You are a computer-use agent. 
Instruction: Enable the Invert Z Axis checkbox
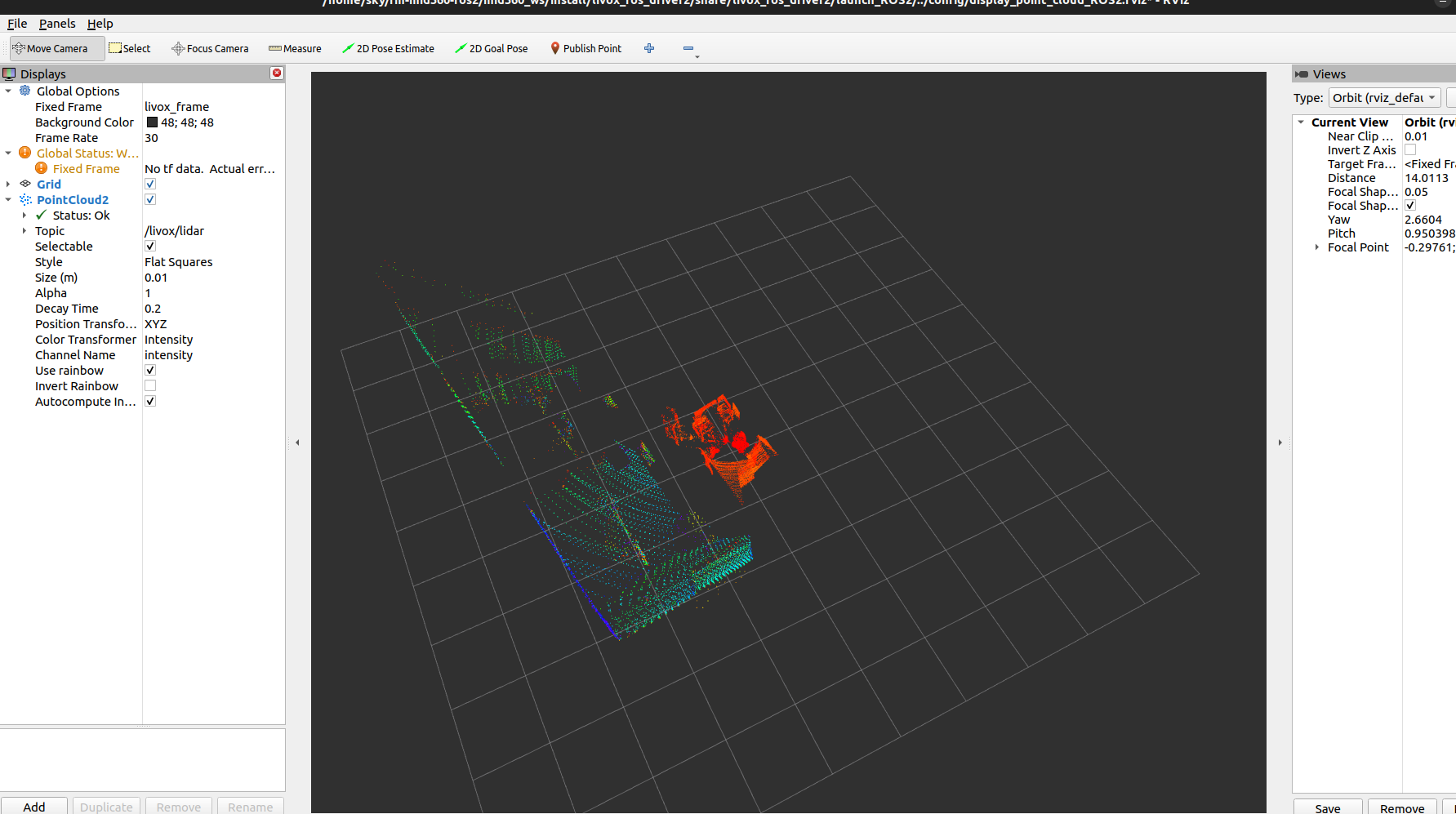(x=1410, y=150)
